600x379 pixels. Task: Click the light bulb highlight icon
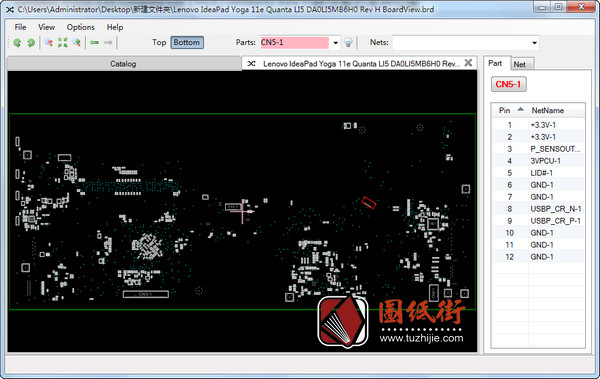click(x=348, y=42)
